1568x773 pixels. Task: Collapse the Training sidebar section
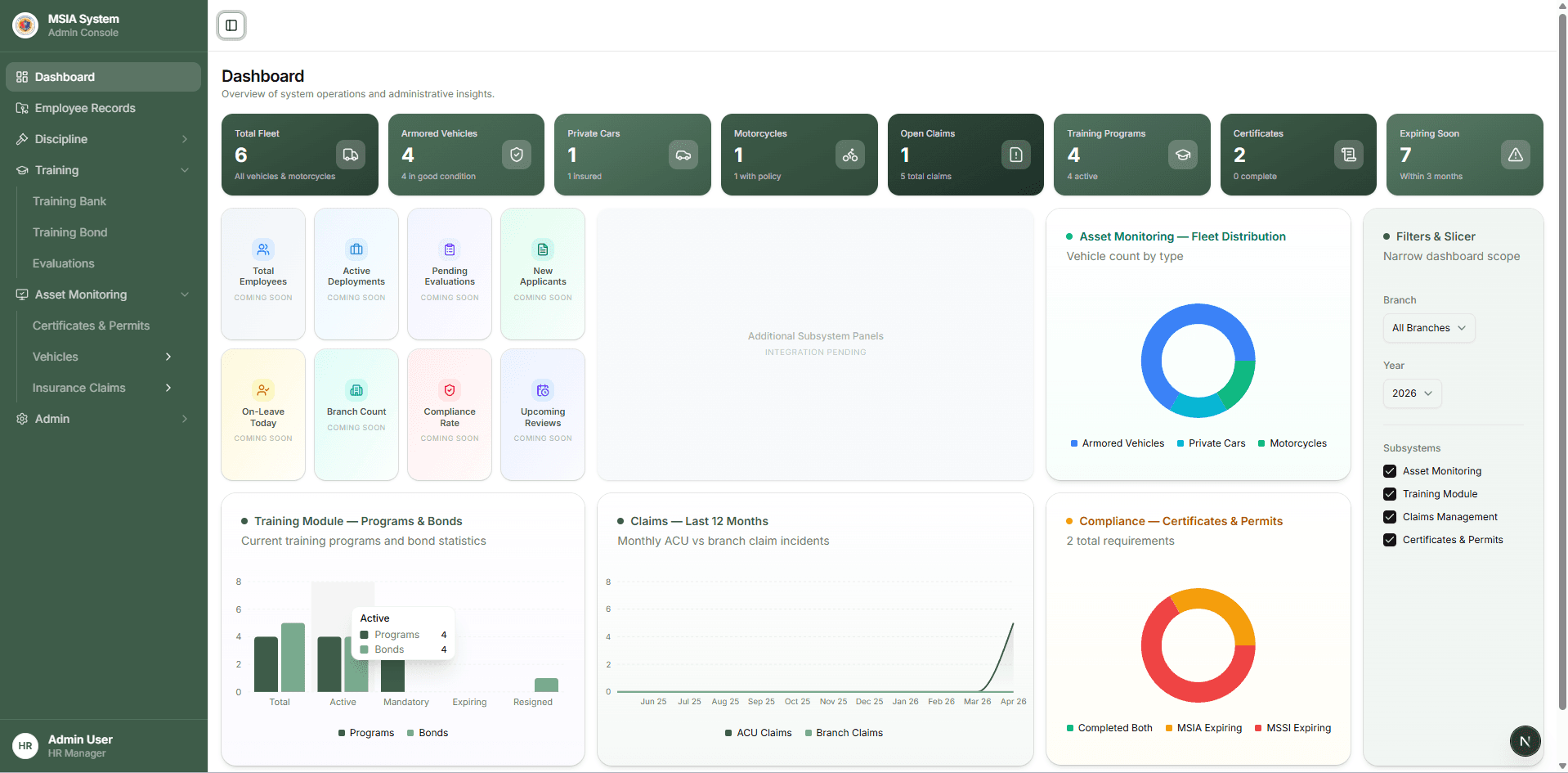pos(103,170)
